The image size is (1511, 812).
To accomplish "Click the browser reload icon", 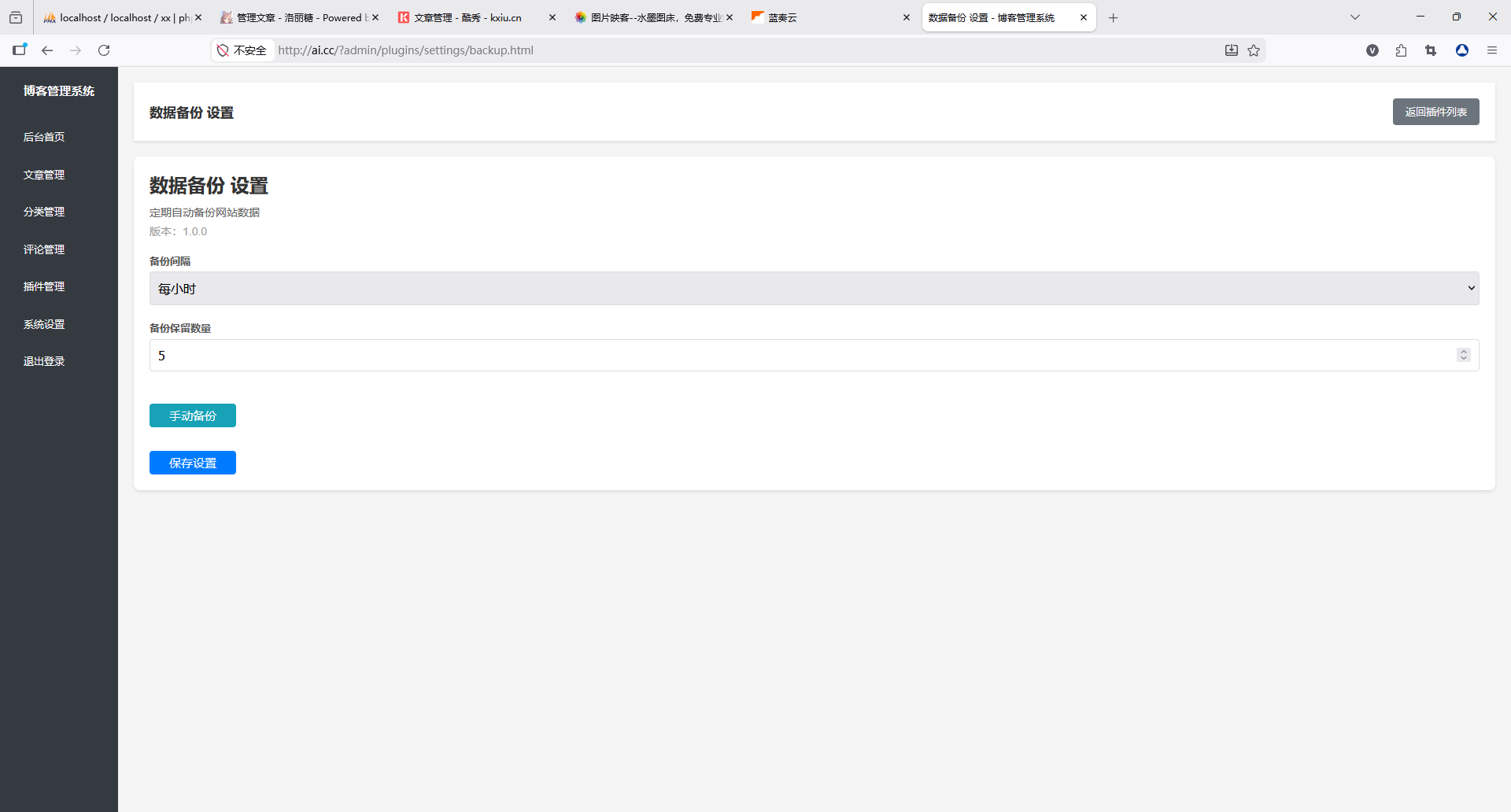I will tap(104, 50).
